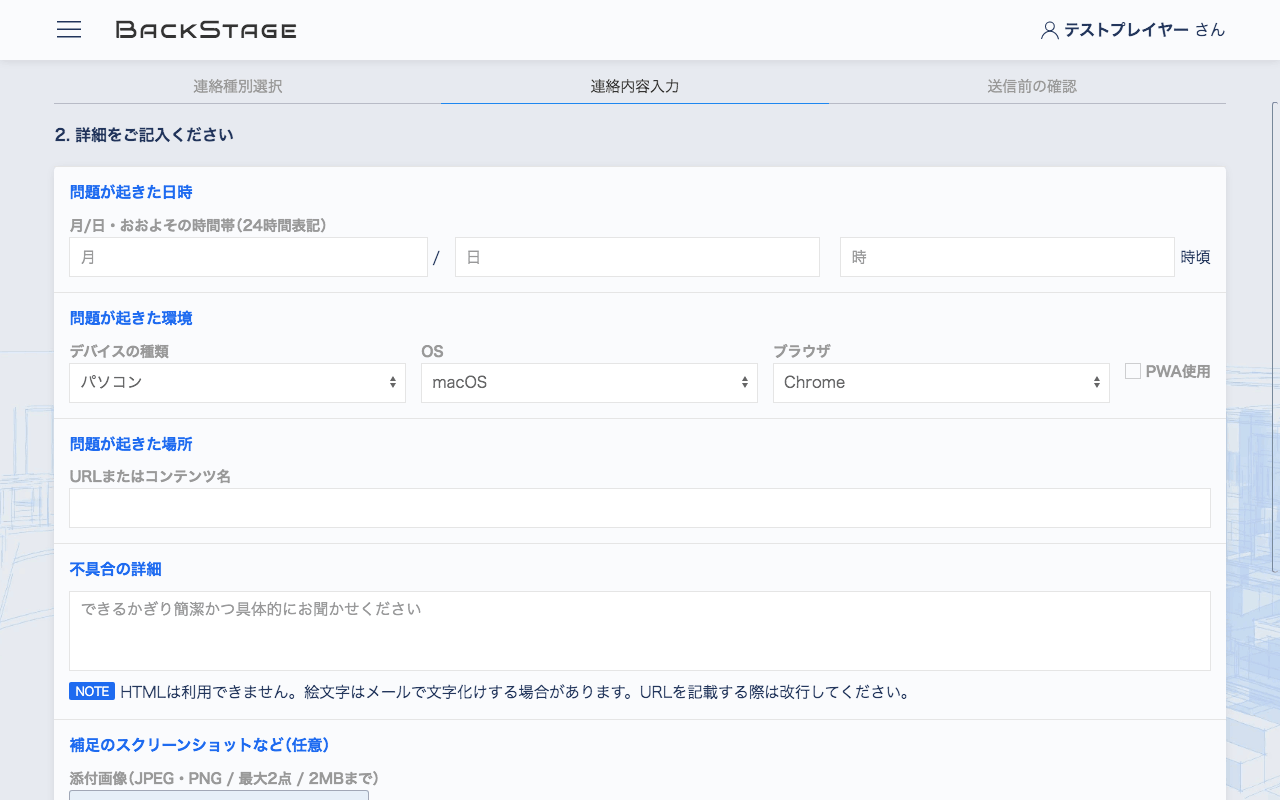Focus the 月 input field
Screen dimensions: 1280x800
[x=248, y=257]
